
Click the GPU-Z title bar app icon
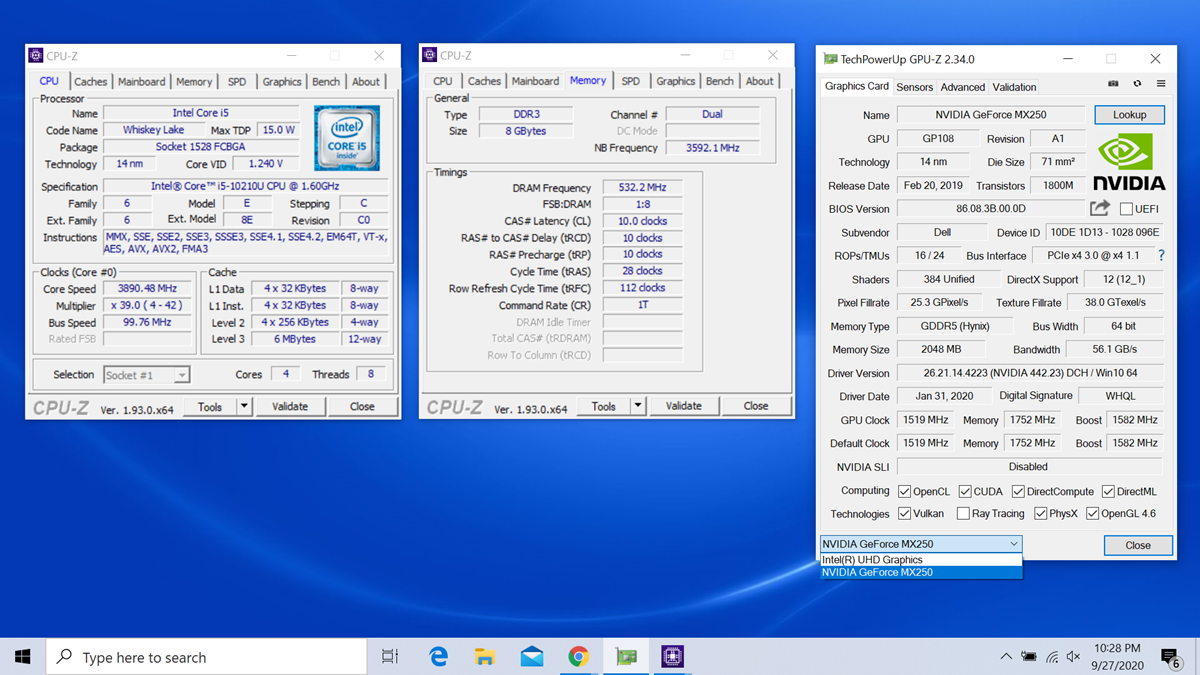pyautogui.click(x=830, y=59)
